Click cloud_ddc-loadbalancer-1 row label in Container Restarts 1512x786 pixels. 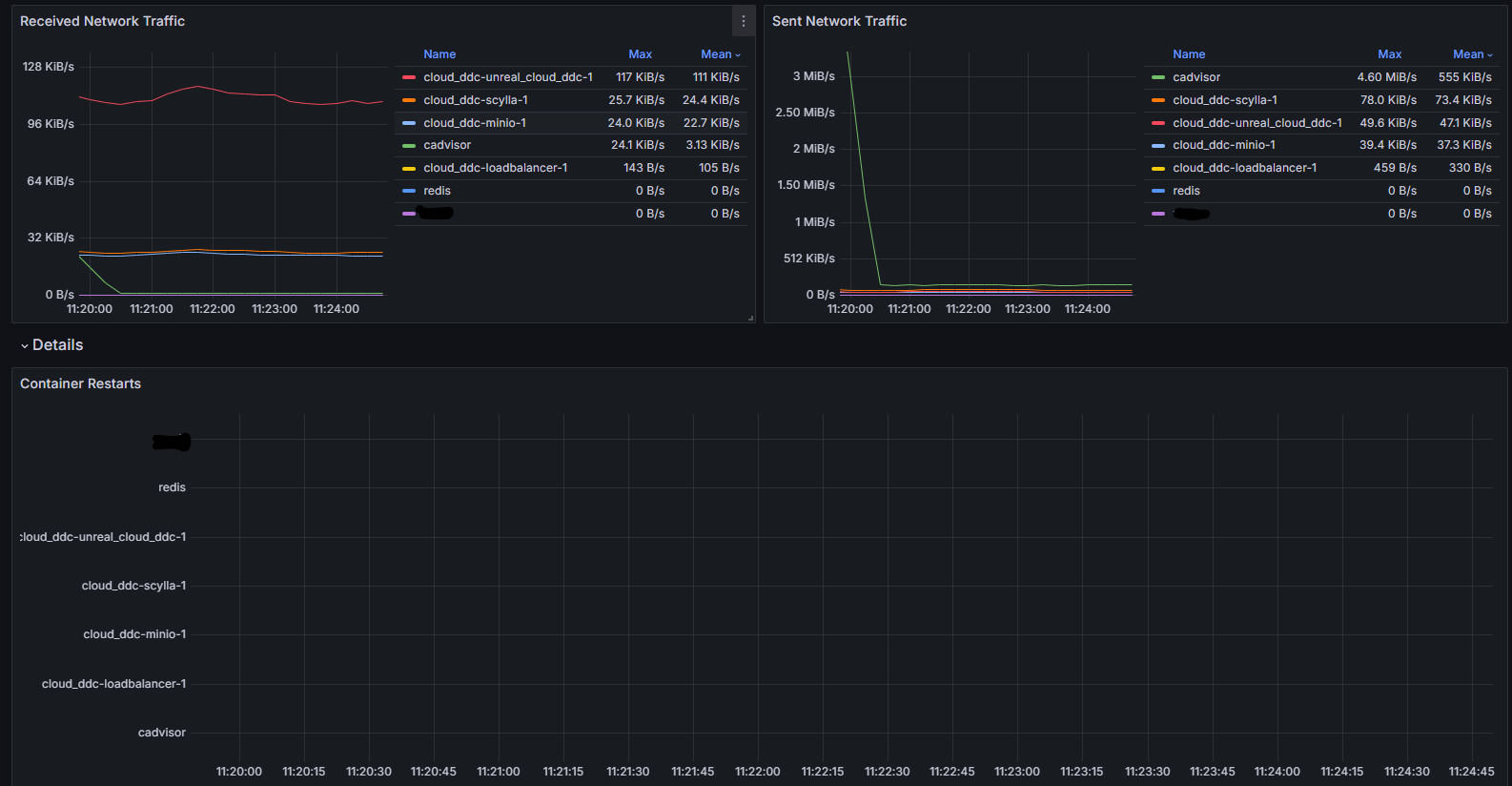114,684
